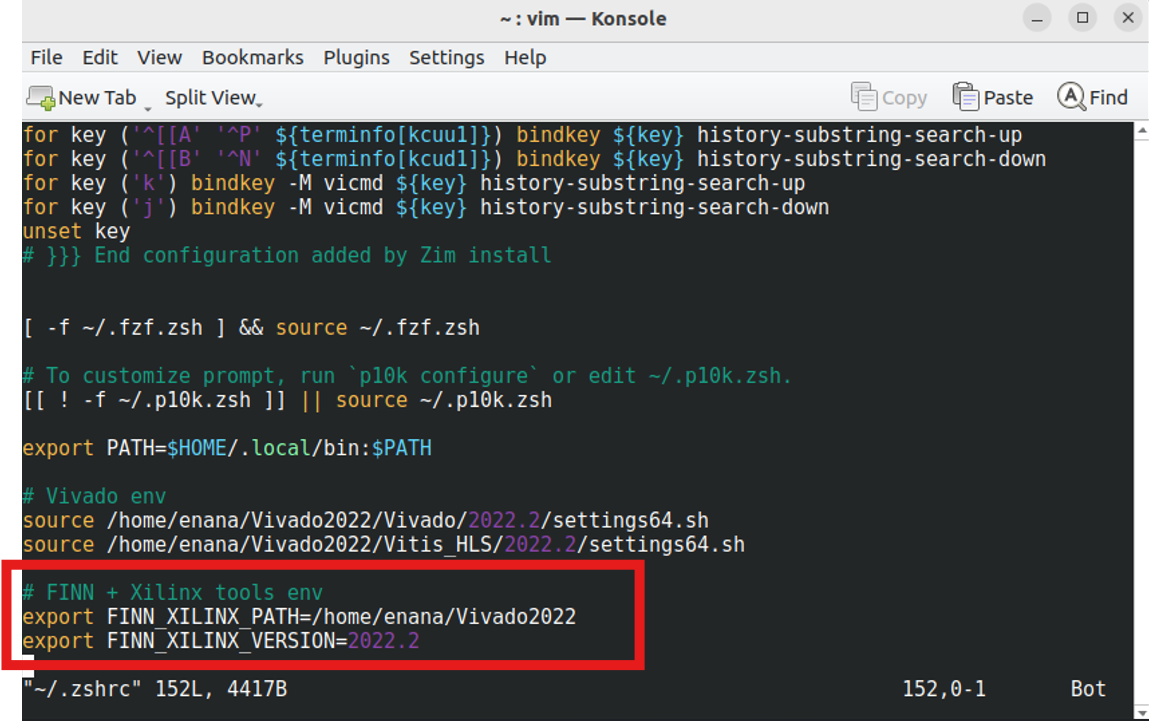Viewport: 1149px width, 721px height.
Task: Open the Plugins menu
Action: point(356,57)
